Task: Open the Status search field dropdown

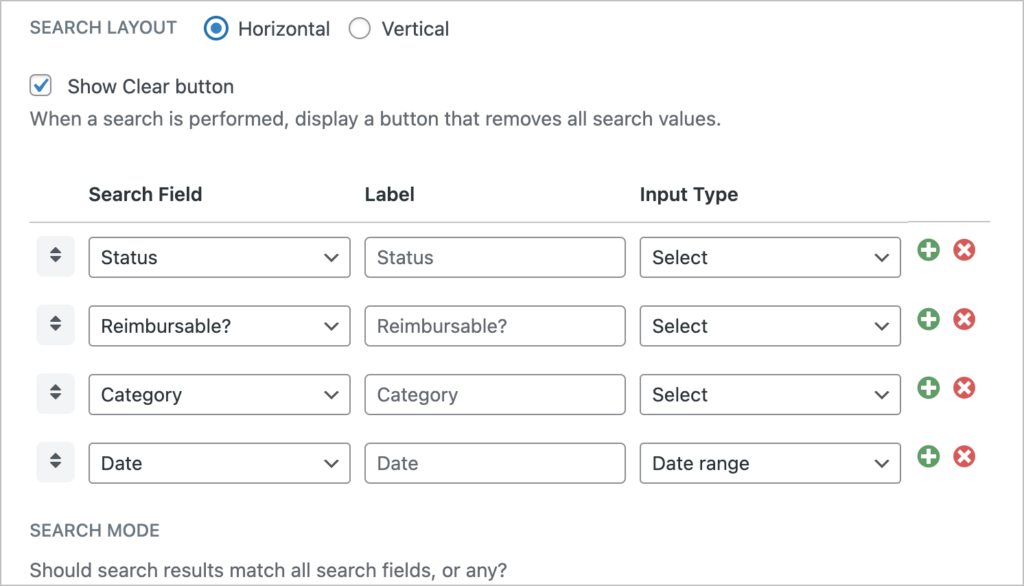Action: (219, 257)
